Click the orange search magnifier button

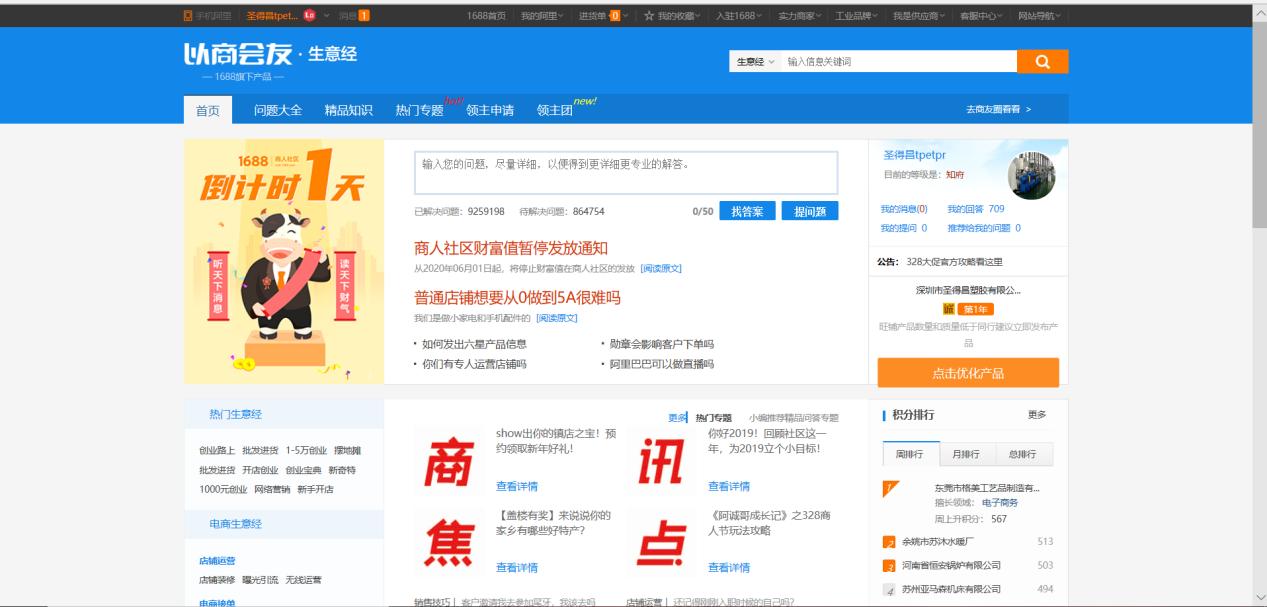[1040, 61]
